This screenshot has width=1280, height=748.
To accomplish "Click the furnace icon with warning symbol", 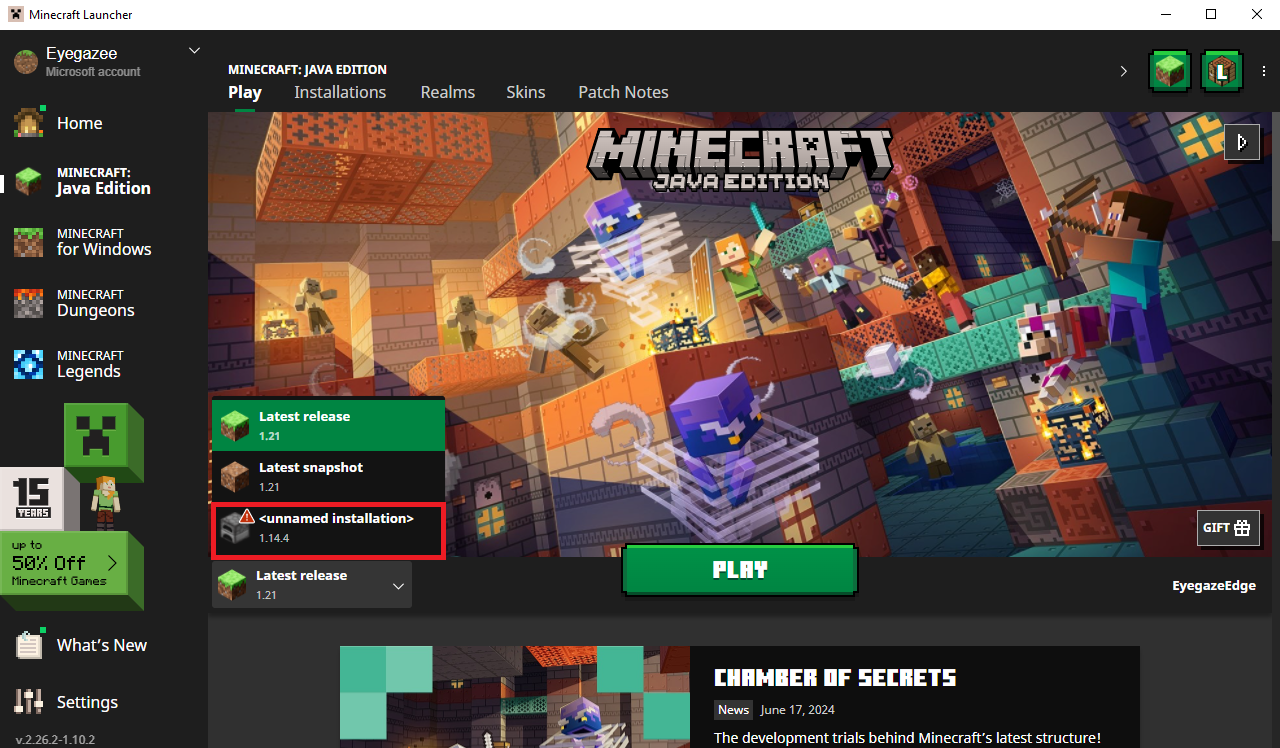I will point(237,525).
